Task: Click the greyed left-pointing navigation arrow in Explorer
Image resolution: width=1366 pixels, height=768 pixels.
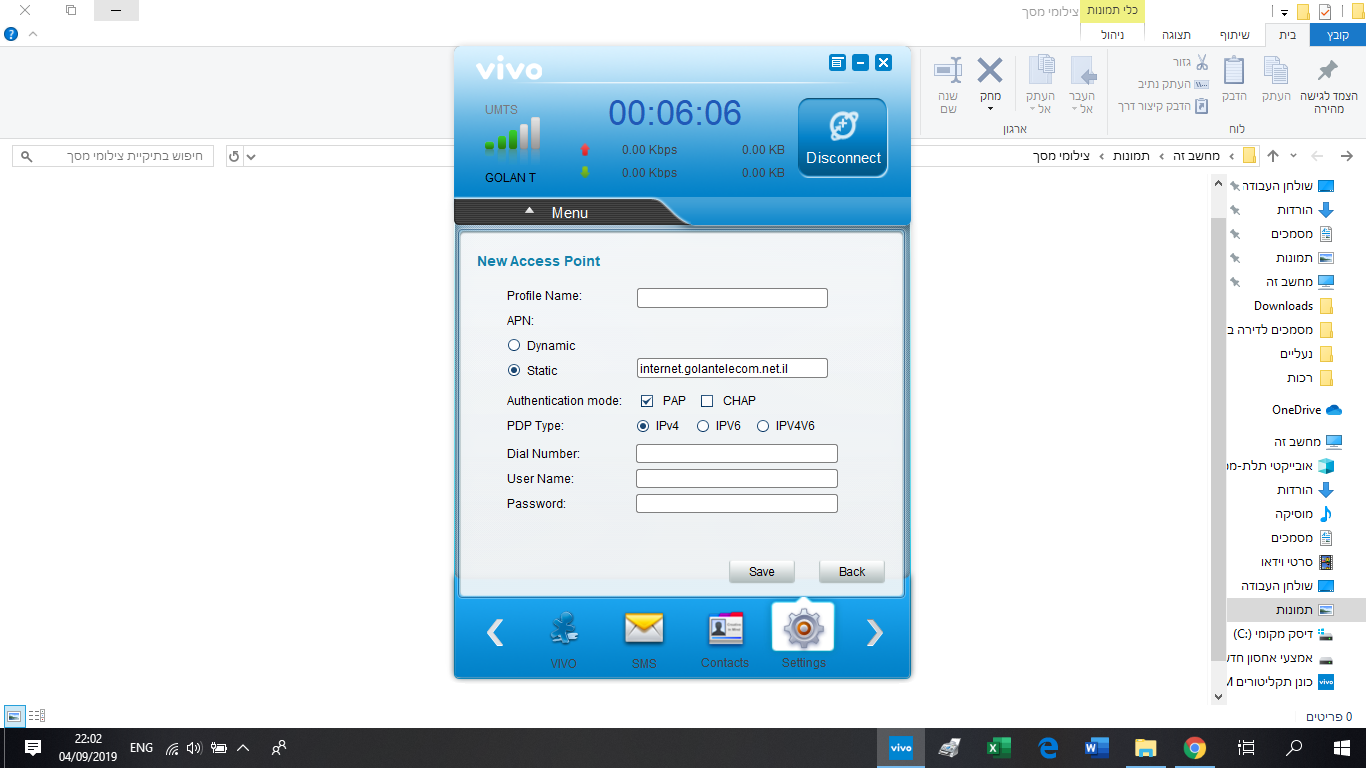Action: tap(1318, 156)
